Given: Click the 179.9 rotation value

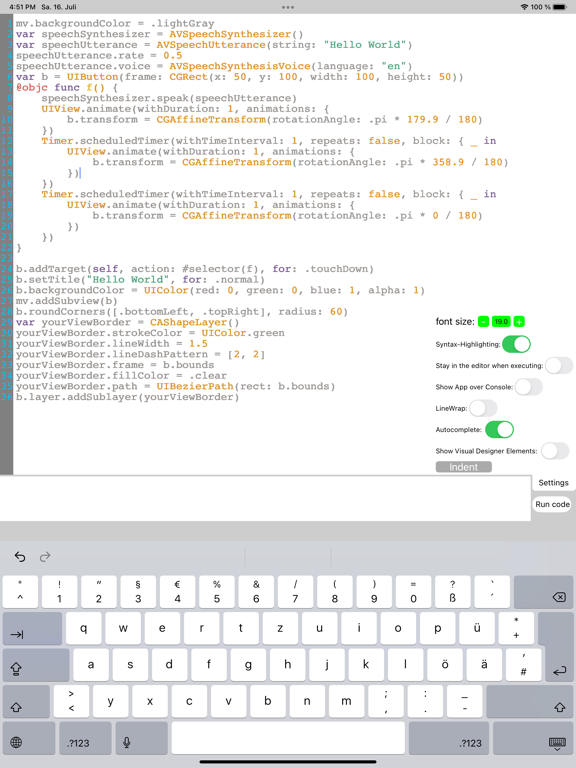Looking at the screenshot, I should click(422, 120).
